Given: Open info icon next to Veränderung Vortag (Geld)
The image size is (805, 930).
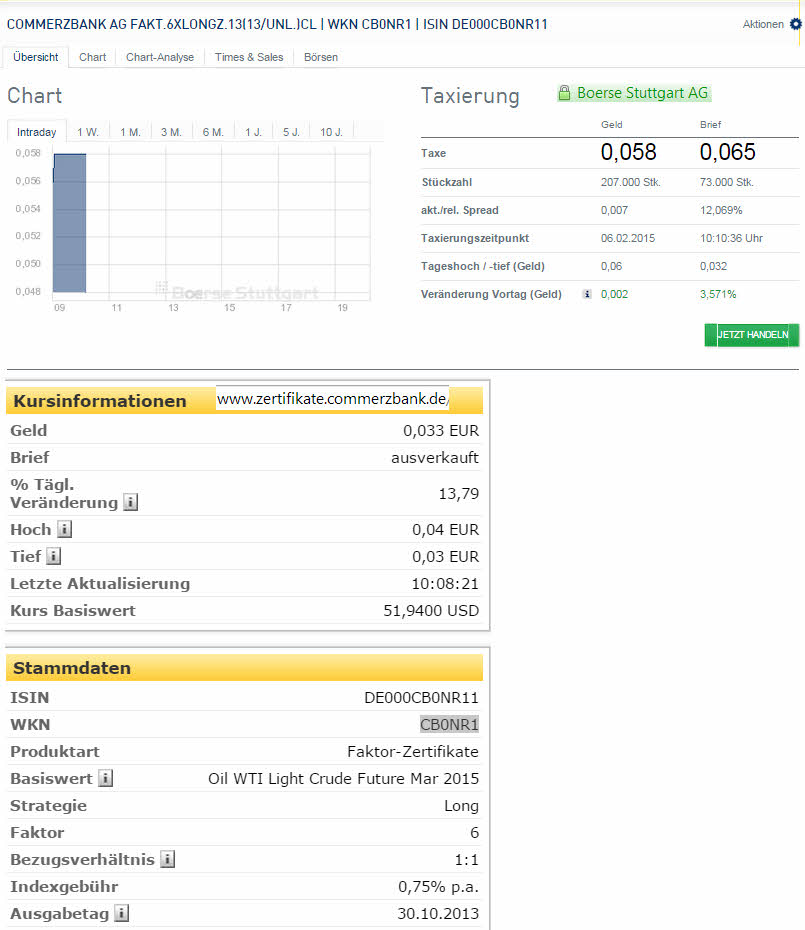Looking at the screenshot, I should coord(587,294).
